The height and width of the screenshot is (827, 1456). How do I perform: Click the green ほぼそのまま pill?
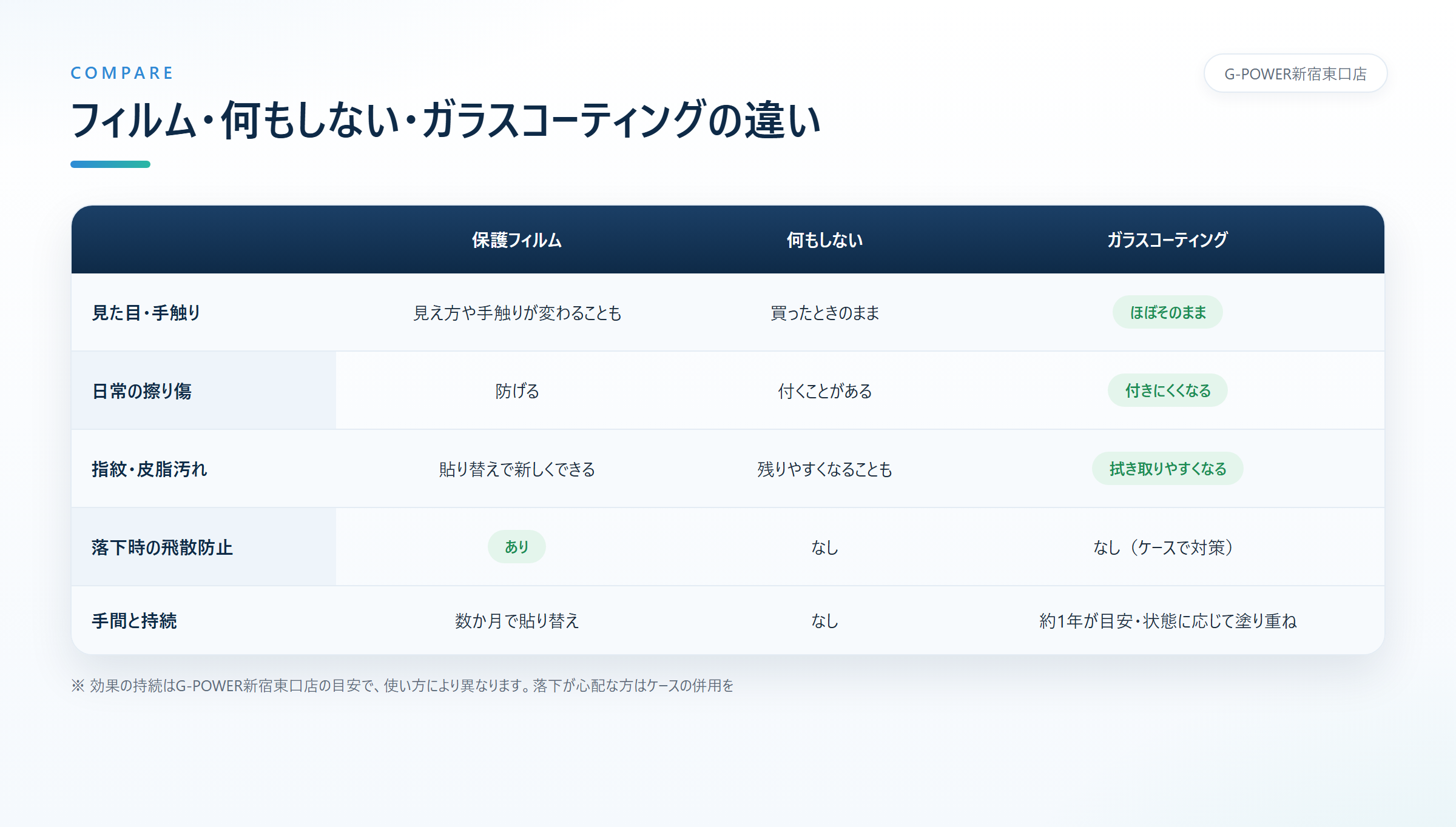point(1167,312)
